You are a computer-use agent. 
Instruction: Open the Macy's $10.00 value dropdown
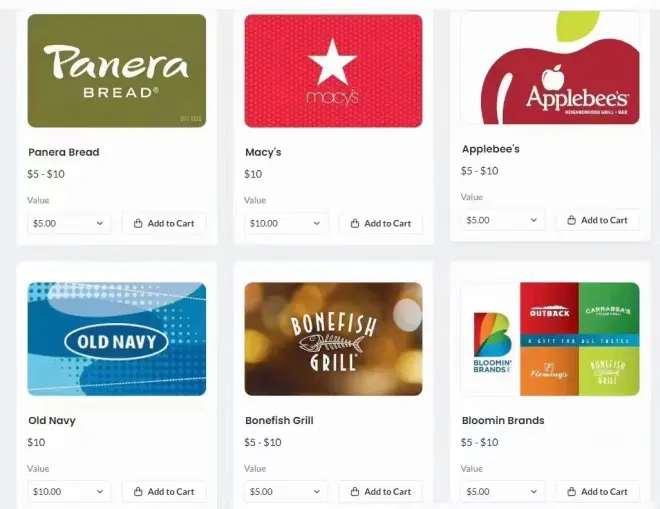[x=285, y=223]
